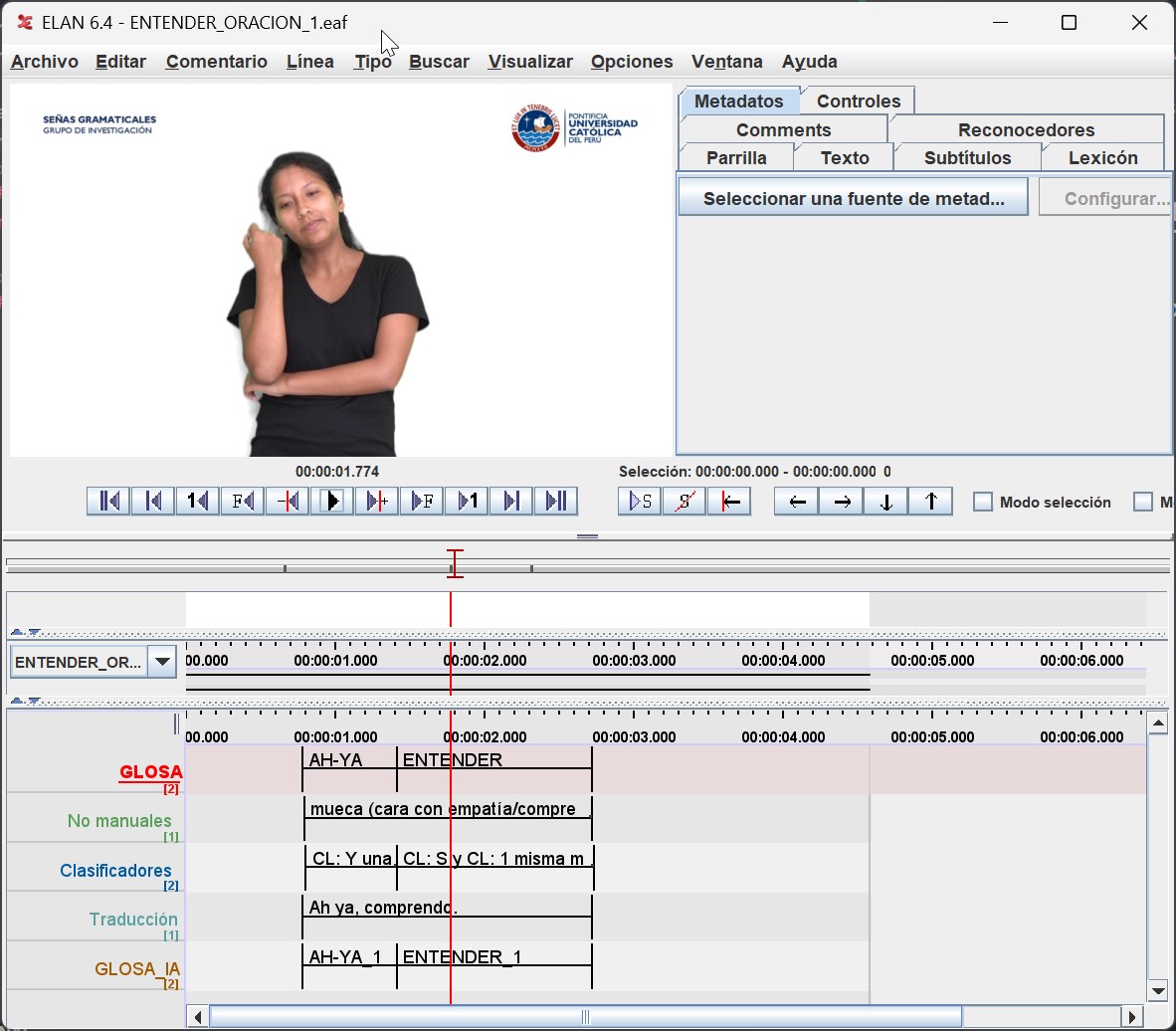The width and height of the screenshot is (1176, 1031).
Task: Jump forward one second using the 1-second icon
Action: tap(467, 501)
